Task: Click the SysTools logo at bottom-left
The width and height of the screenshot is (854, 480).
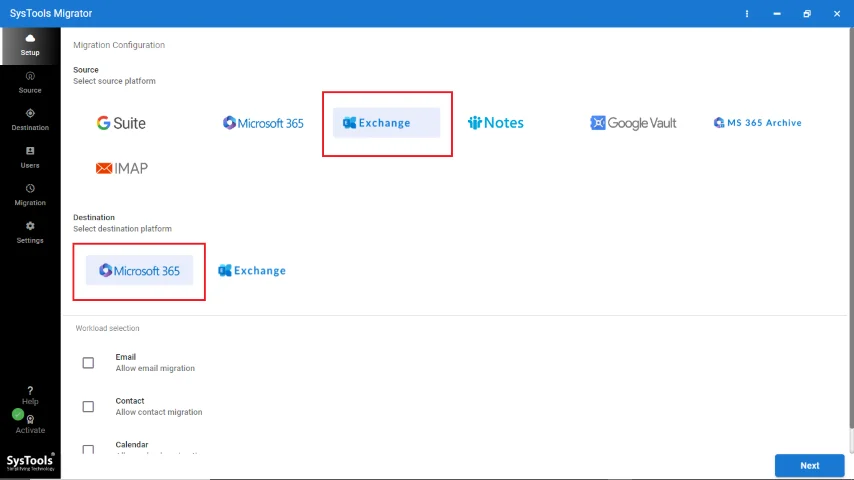Action: tap(30, 463)
